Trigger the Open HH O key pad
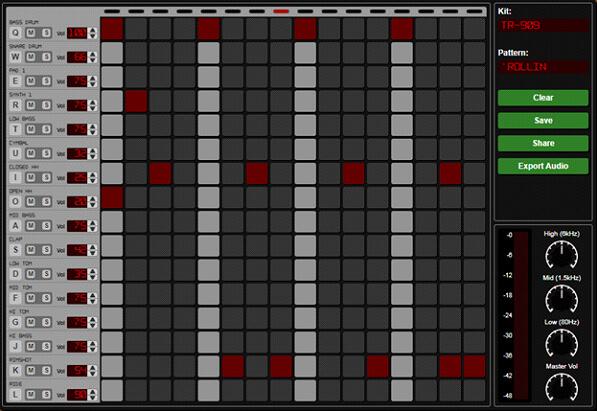Image resolution: width=597 pixels, height=411 pixels. point(15,201)
